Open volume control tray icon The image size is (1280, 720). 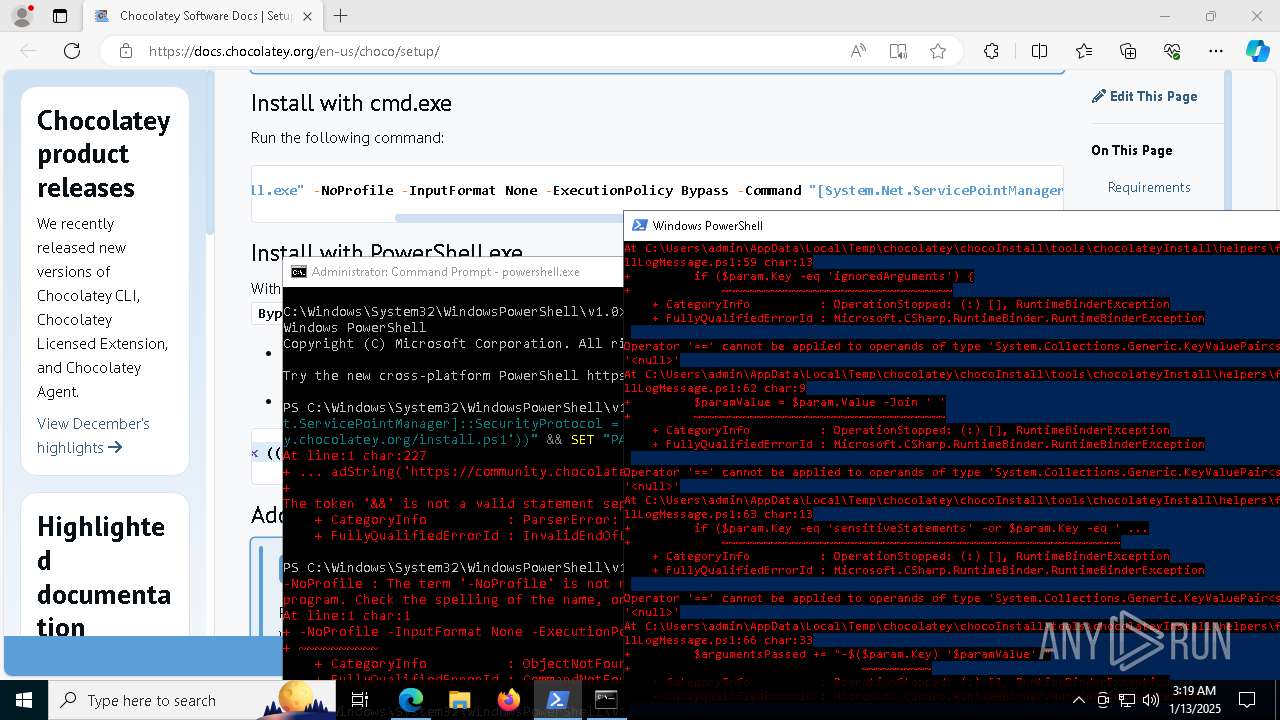[1150, 700]
